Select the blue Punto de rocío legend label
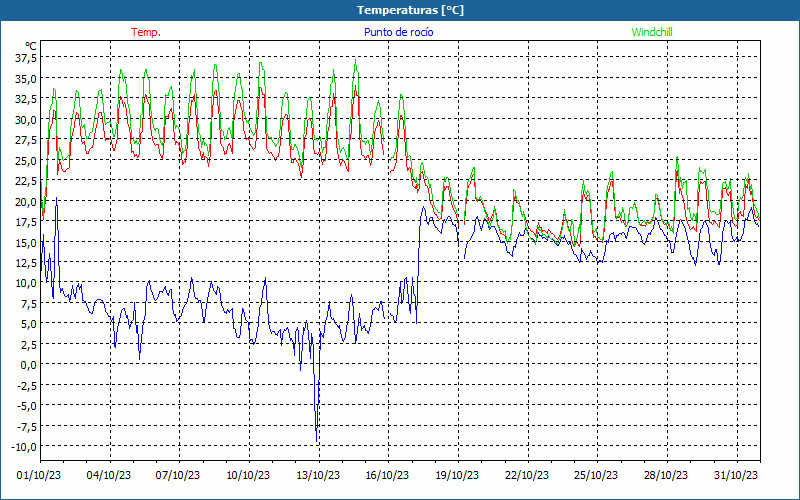This screenshot has width=800, height=500. (x=399, y=32)
